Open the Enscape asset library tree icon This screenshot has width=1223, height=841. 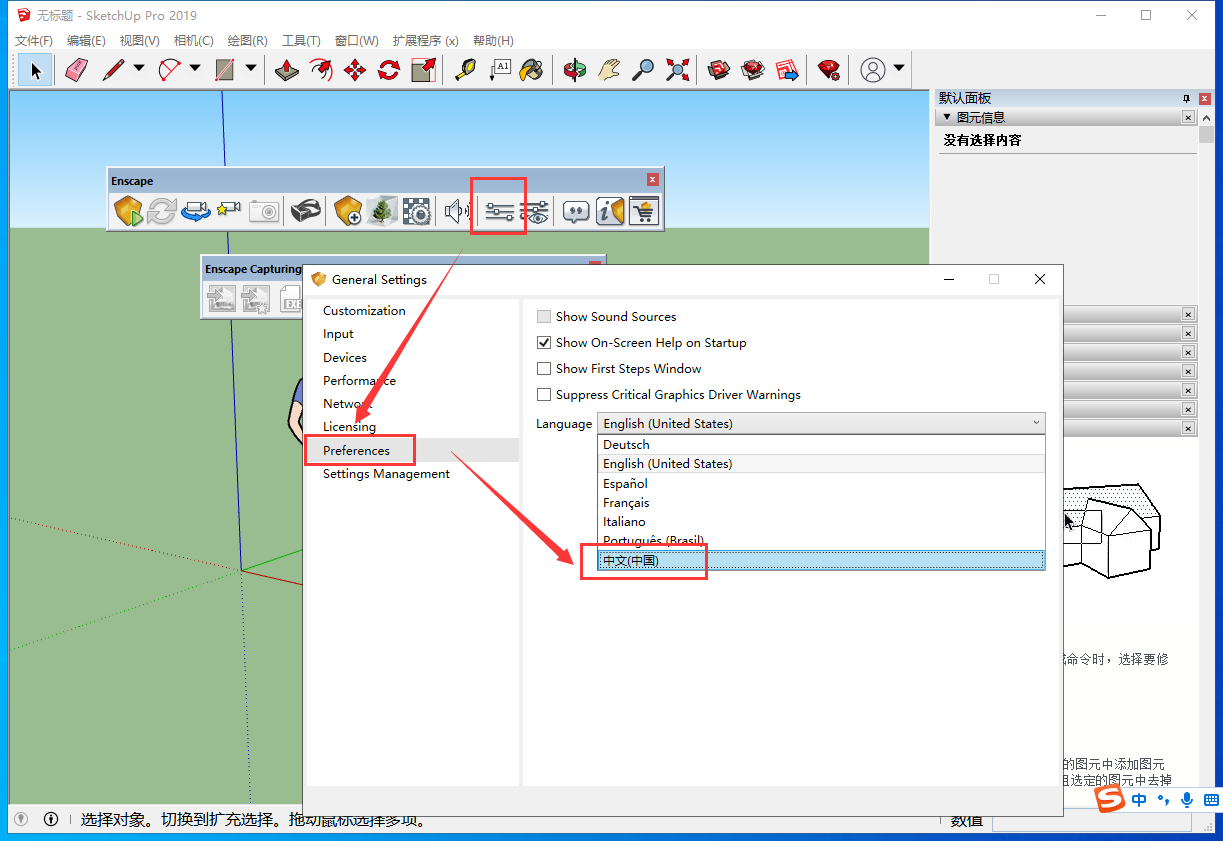pos(381,210)
